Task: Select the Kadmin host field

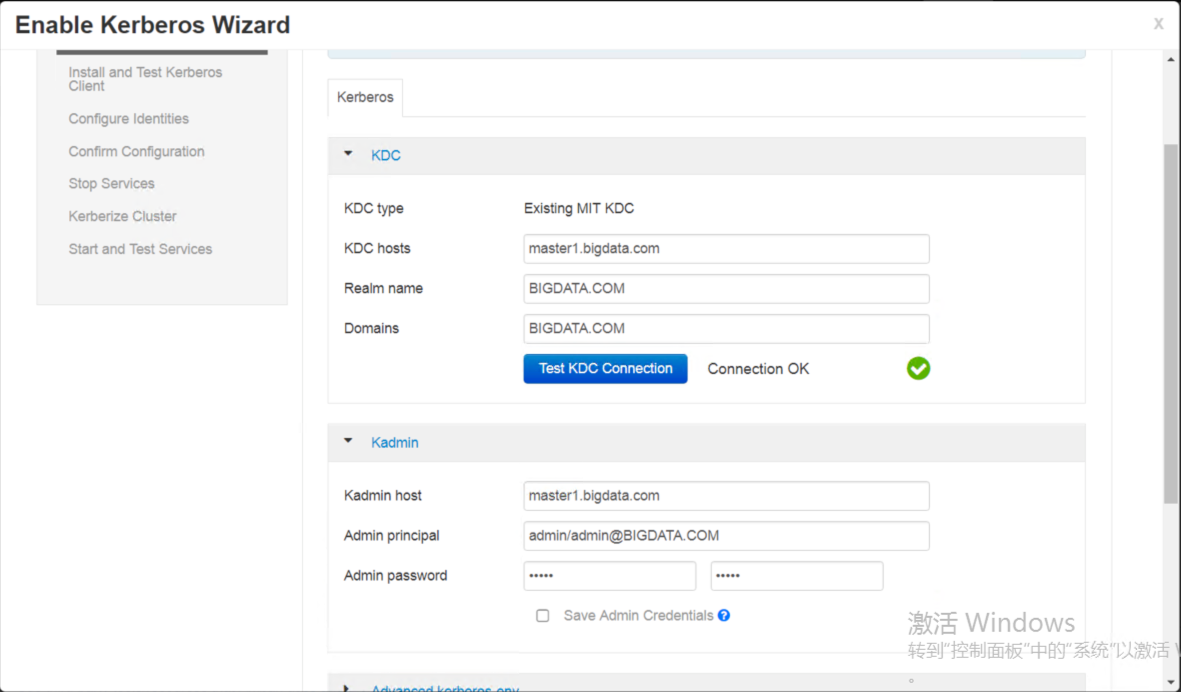Action: tap(726, 495)
